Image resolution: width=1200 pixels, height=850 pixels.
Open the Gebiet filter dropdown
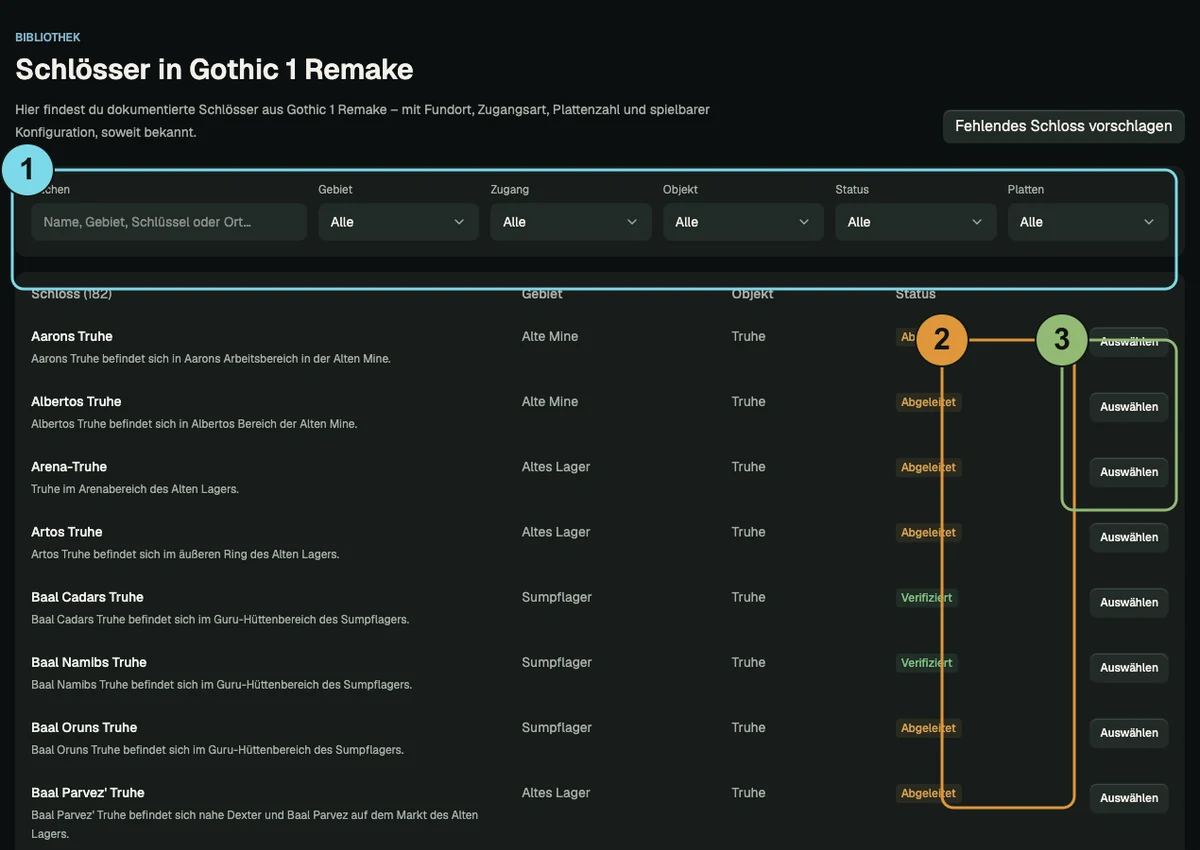[x=398, y=222]
